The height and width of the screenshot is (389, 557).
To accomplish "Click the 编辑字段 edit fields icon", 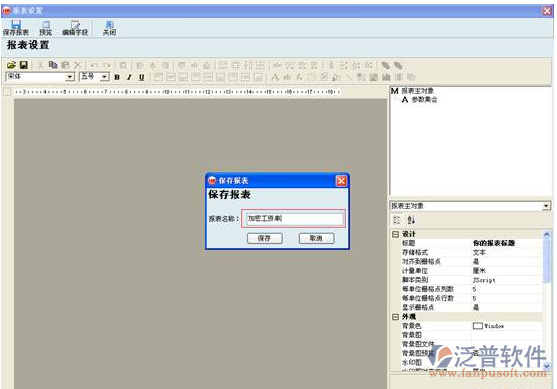I will (x=75, y=28).
